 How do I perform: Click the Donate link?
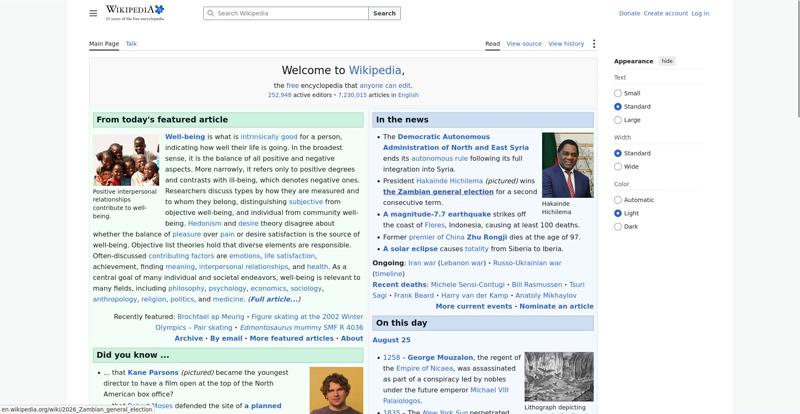coord(629,13)
